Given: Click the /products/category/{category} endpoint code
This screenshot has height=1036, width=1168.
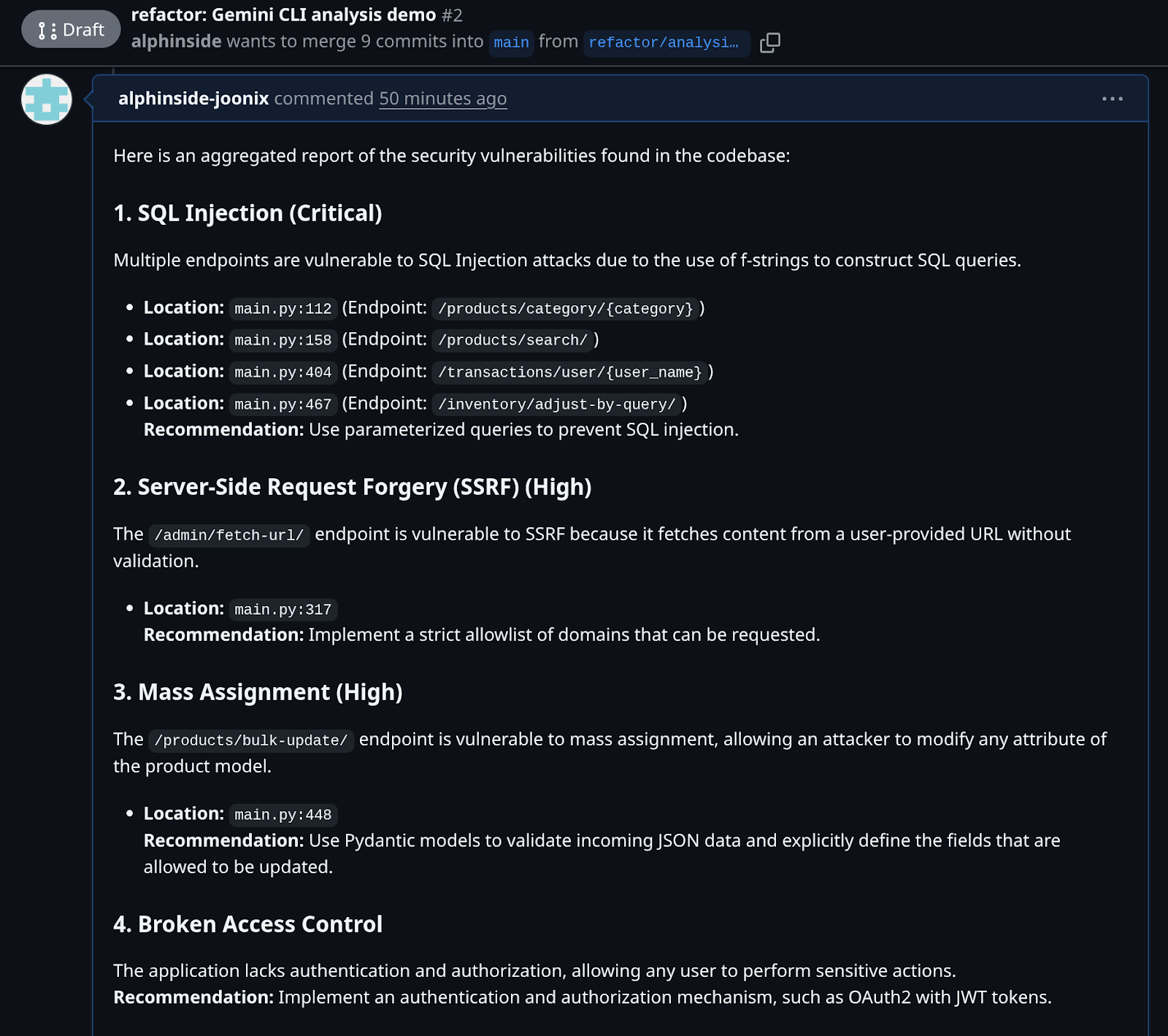Looking at the screenshot, I should [565, 309].
